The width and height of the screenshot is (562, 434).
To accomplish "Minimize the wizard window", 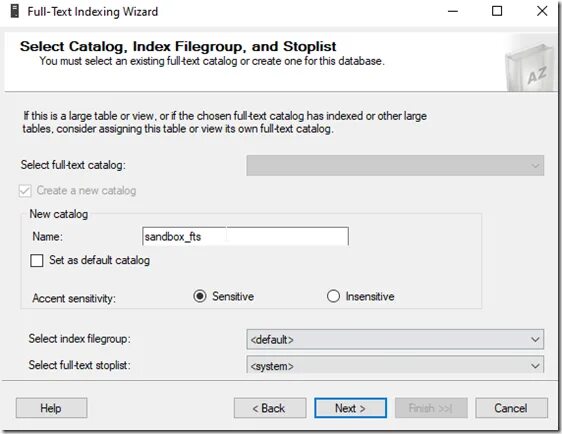I will coord(453,11).
